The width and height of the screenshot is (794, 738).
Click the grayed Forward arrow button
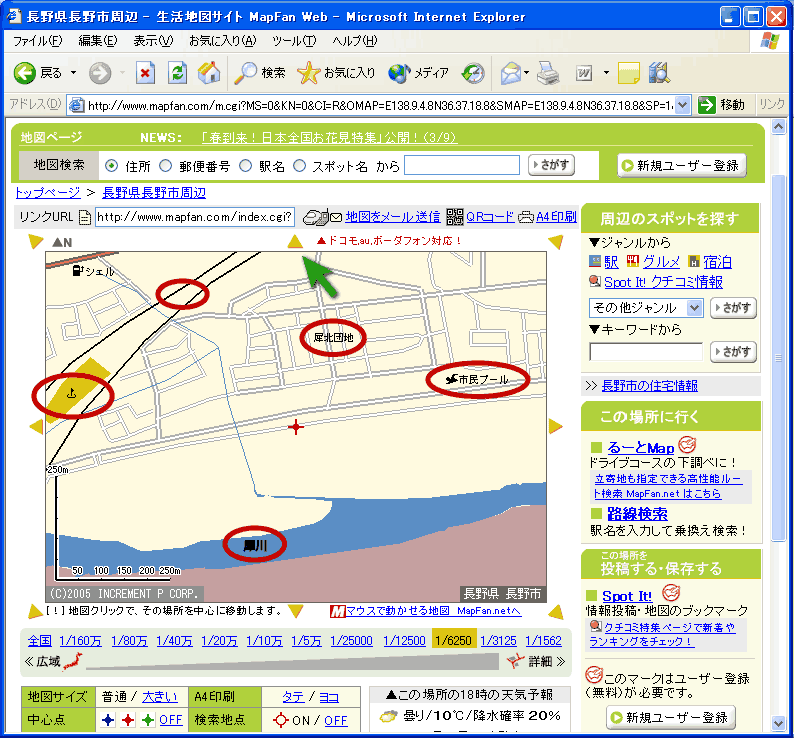click(100, 73)
